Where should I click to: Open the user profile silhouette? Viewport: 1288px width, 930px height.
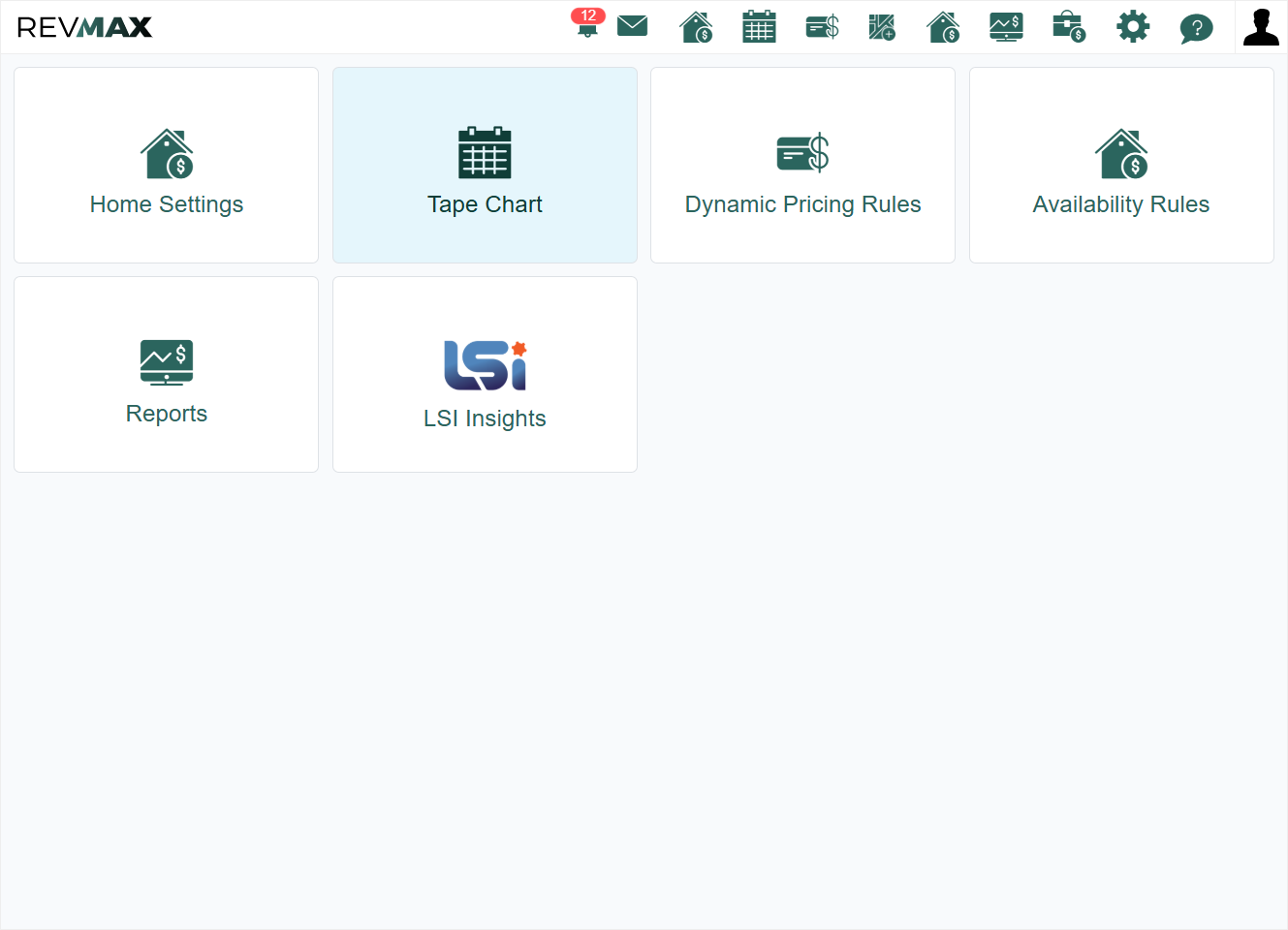click(x=1261, y=27)
